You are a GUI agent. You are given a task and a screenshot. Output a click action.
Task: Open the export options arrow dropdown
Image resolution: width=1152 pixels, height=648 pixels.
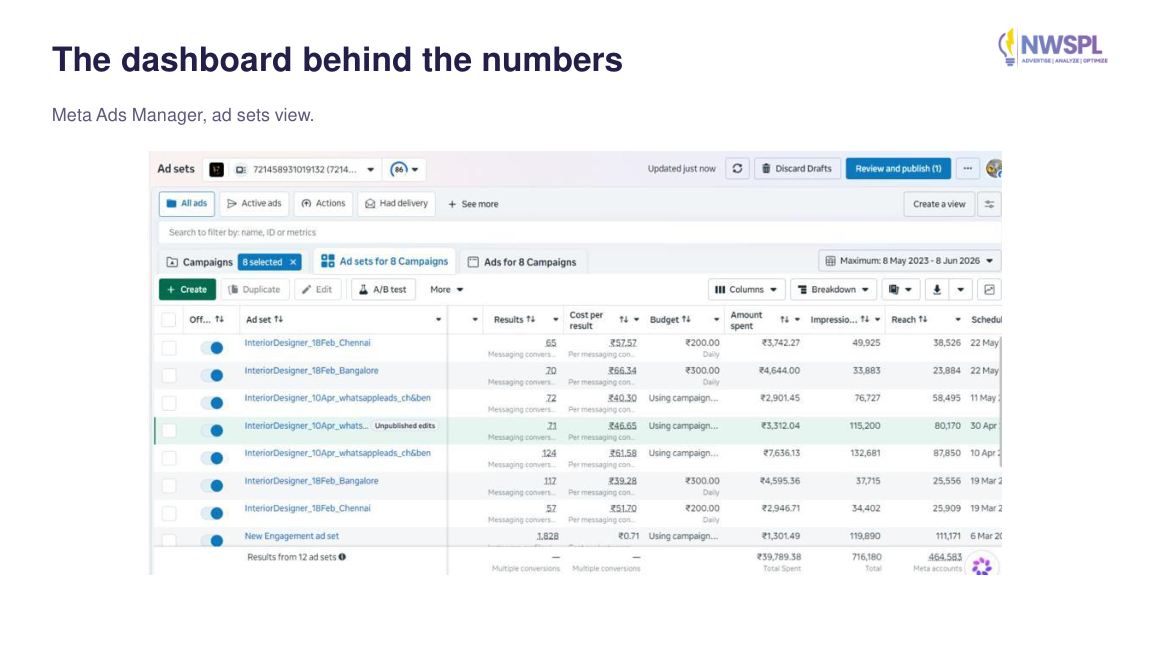[x=960, y=289]
